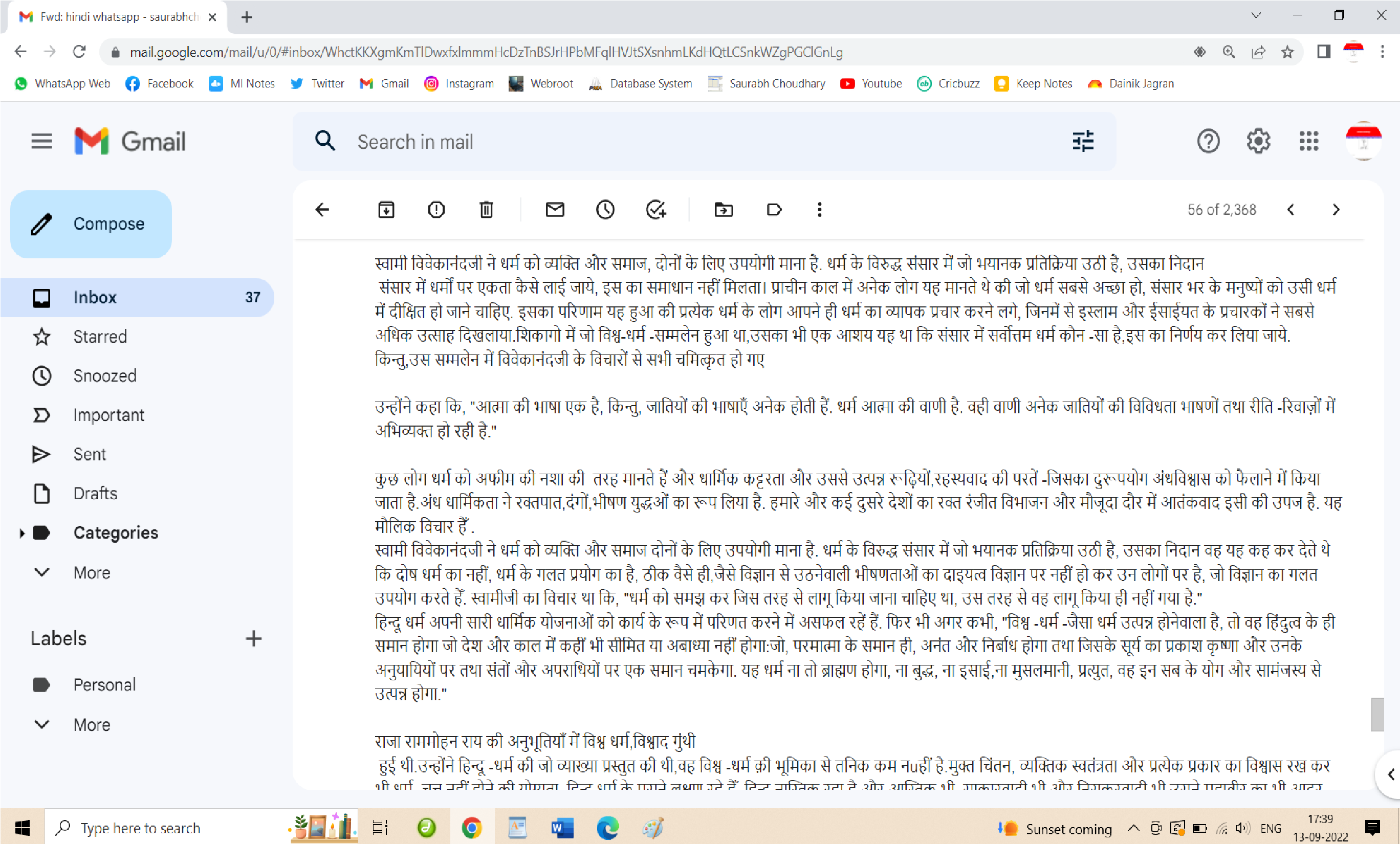
Task: Share this page icon in address bar
Action: (x=1259, y=52)
